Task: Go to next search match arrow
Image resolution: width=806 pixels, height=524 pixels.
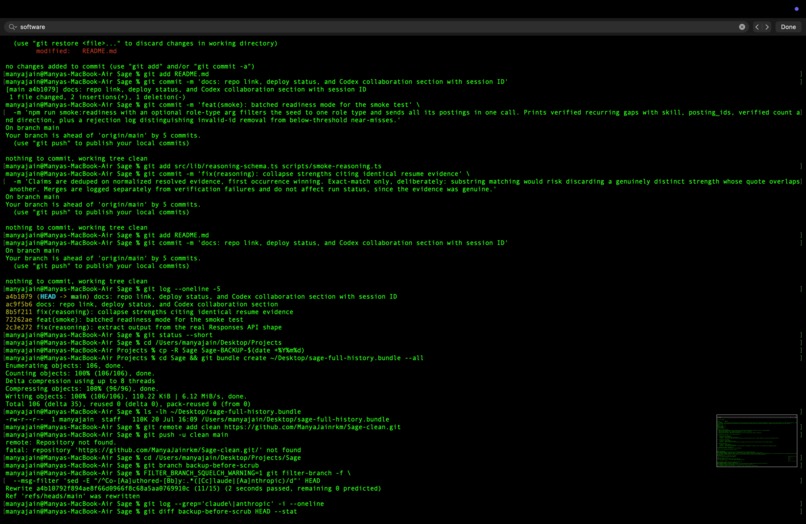Action: click(x=767, y=27)
